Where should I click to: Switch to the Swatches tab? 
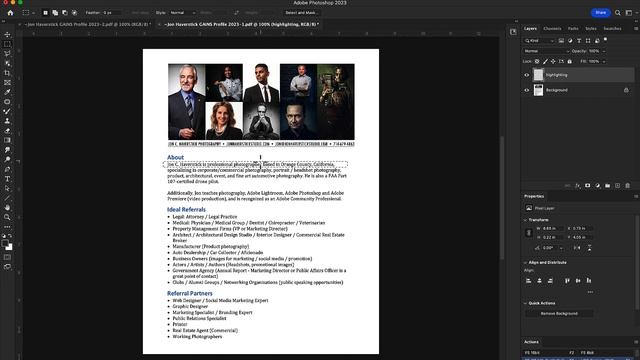click(x=613, y=29)
